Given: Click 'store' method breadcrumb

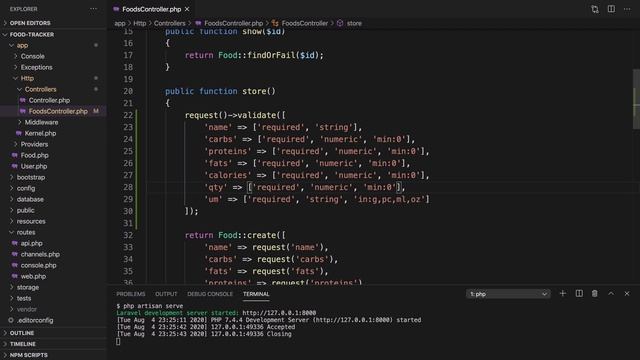Looking at the screenshot, I should (x=354, y=24).
